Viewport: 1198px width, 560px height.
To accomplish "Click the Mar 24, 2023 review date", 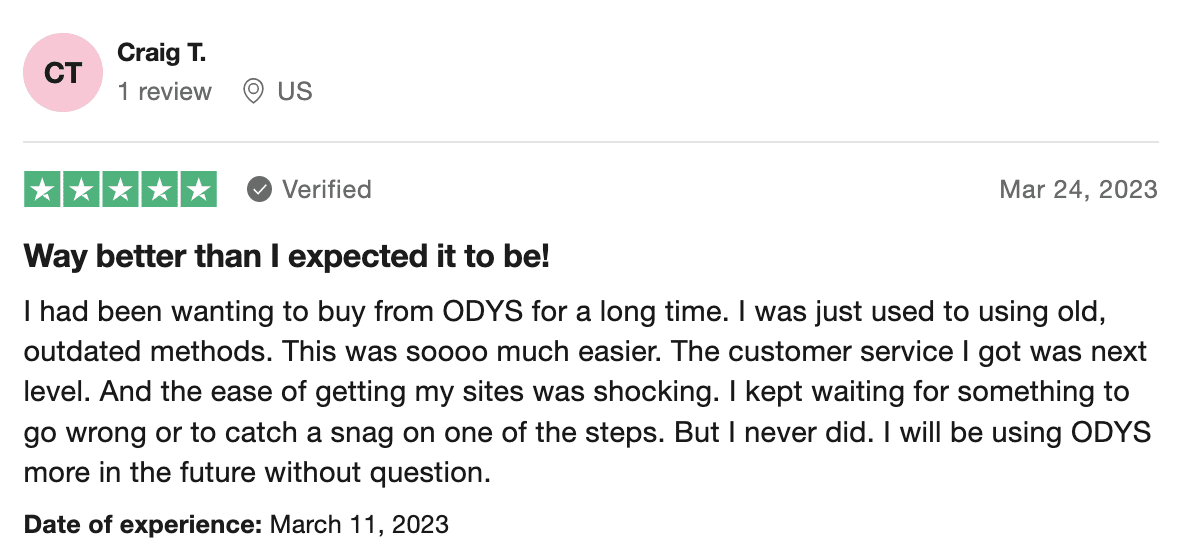I will pyautogui.click(x=1078, y=189).
